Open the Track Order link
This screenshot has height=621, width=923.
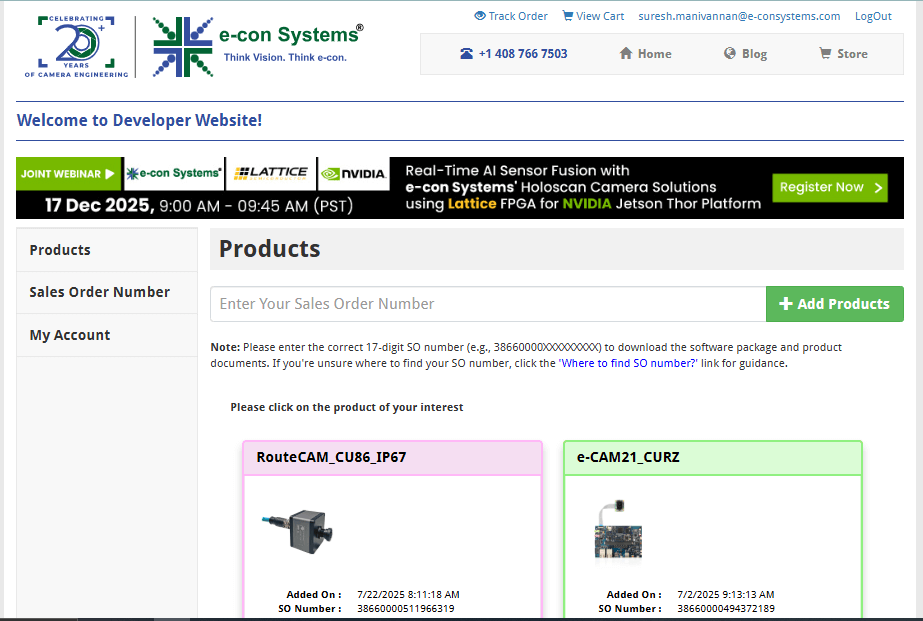tap(511, 16)
